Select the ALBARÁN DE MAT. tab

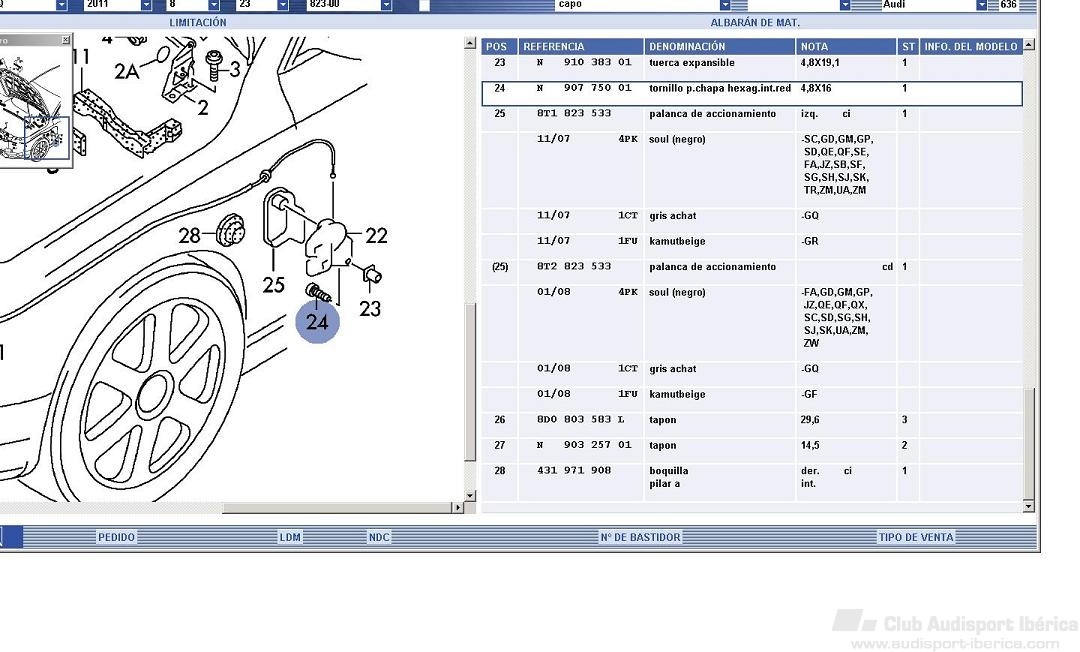coord(755,22)
